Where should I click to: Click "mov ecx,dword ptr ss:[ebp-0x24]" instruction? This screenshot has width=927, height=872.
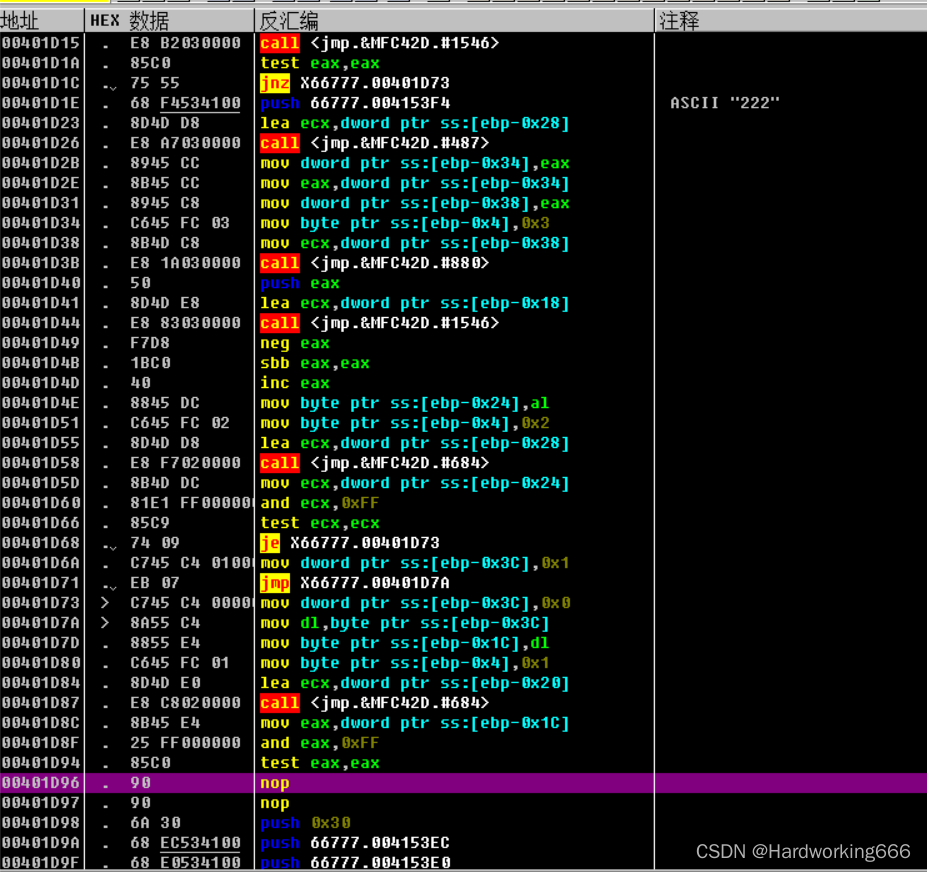pyautogui.click(x=414, y=483)
